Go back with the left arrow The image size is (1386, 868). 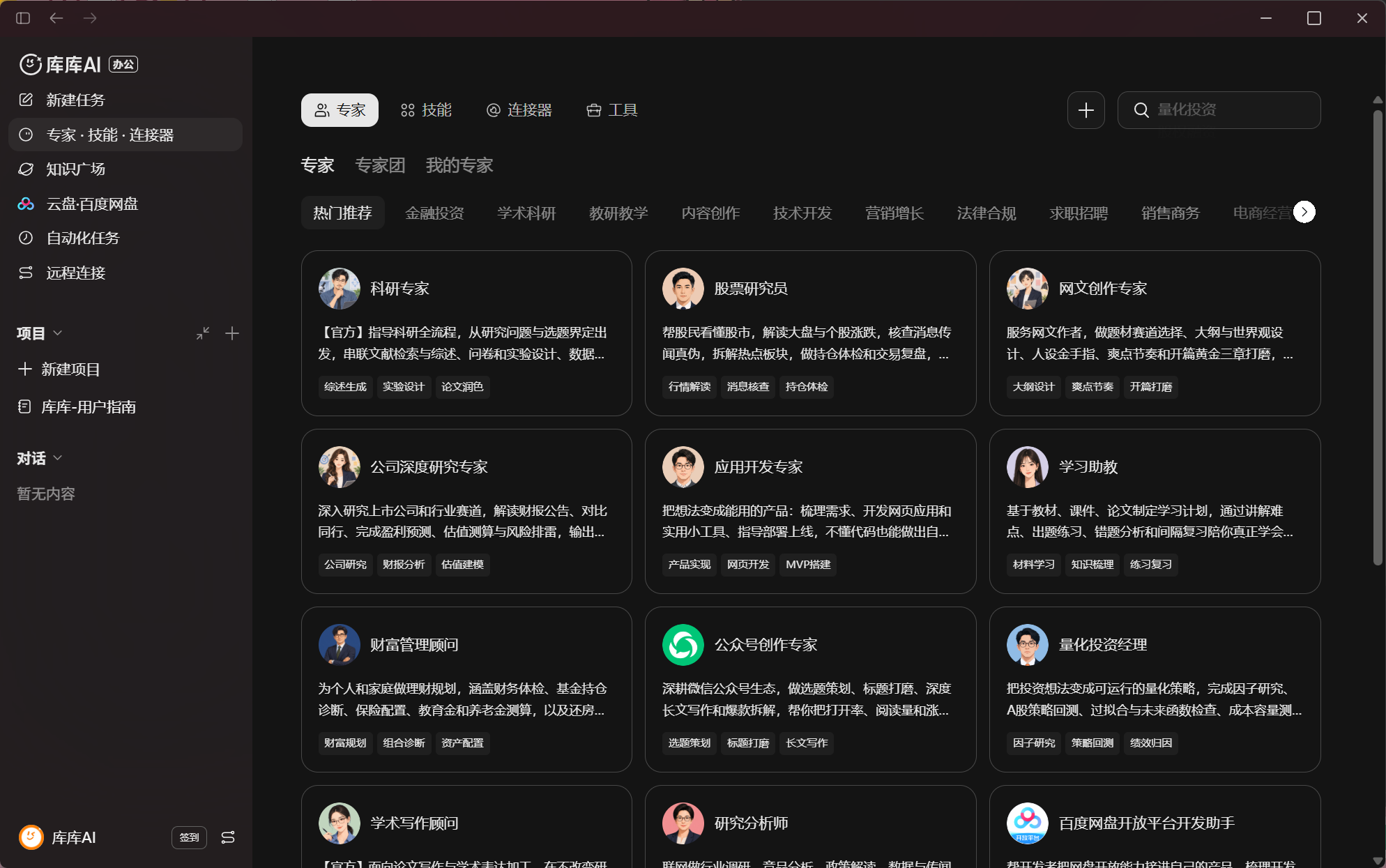pyautogui.click(x=56, y=18)
